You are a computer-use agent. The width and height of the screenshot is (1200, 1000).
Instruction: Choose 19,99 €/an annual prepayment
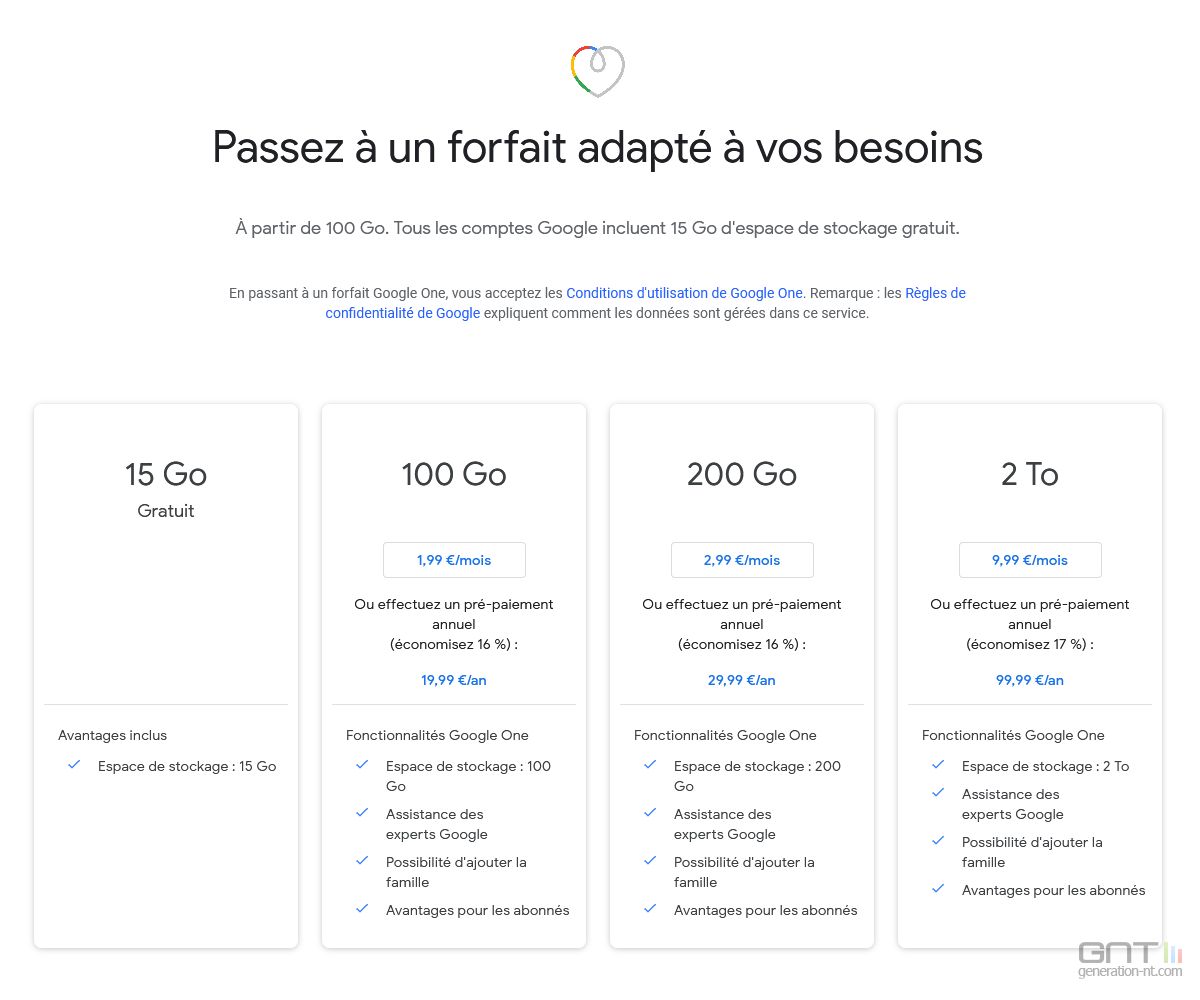454,680
